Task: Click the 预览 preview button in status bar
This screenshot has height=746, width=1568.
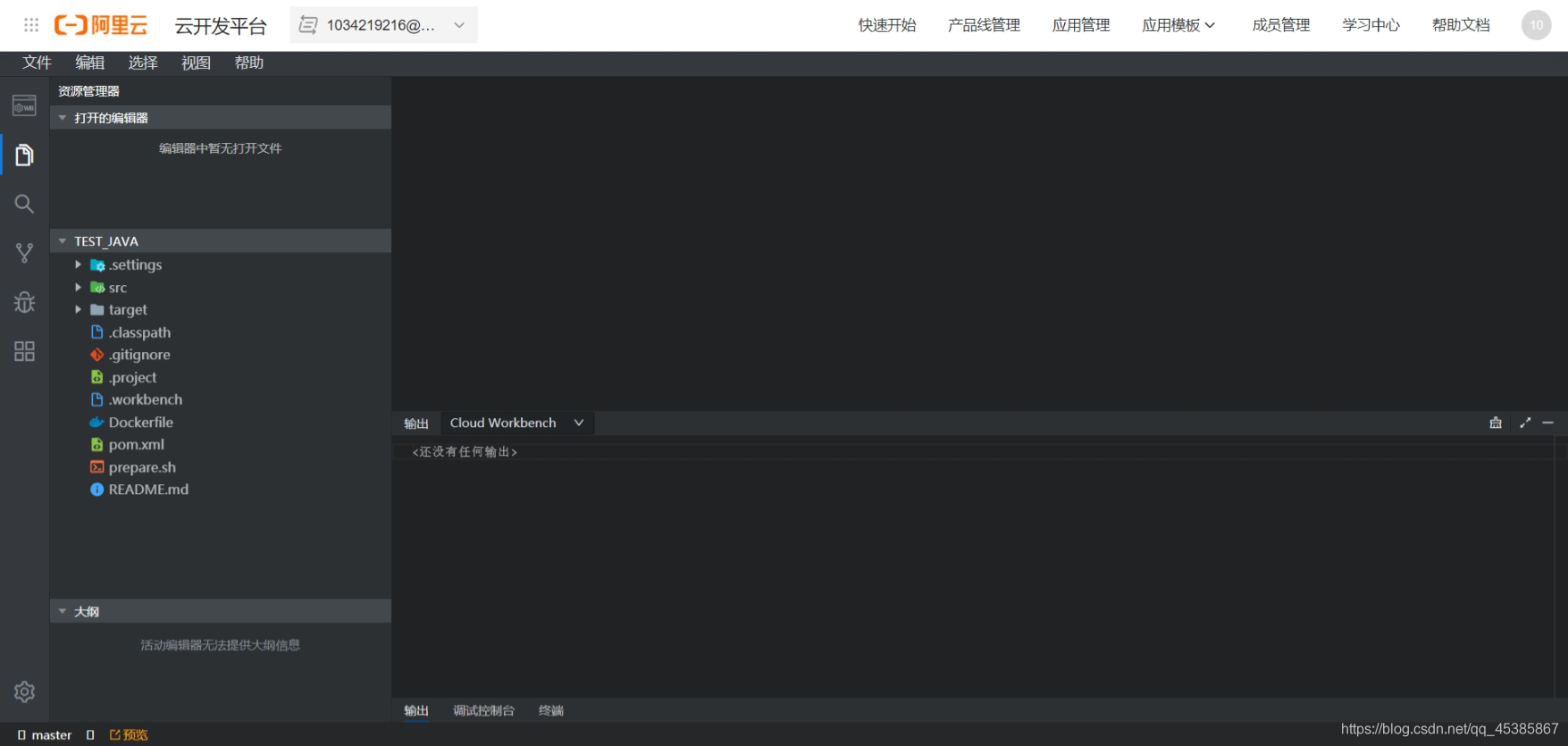Action: pos(129,734)
